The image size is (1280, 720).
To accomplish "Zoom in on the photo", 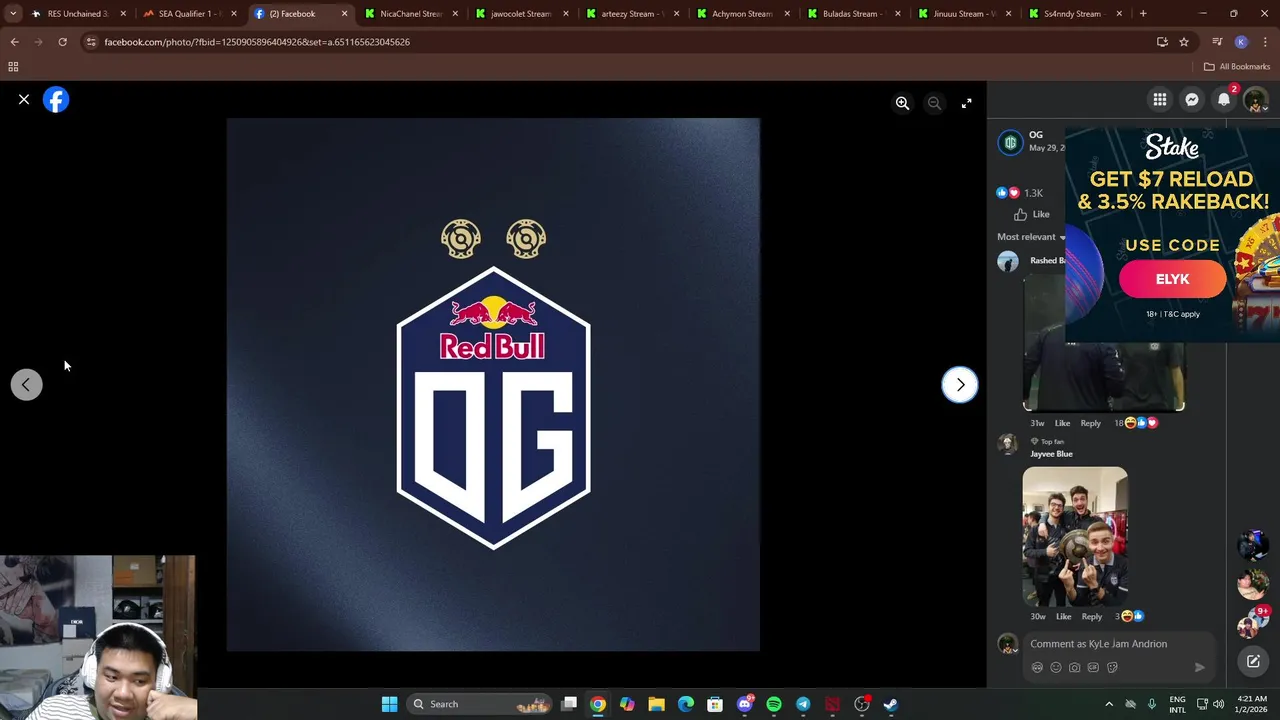I will 902,103.
